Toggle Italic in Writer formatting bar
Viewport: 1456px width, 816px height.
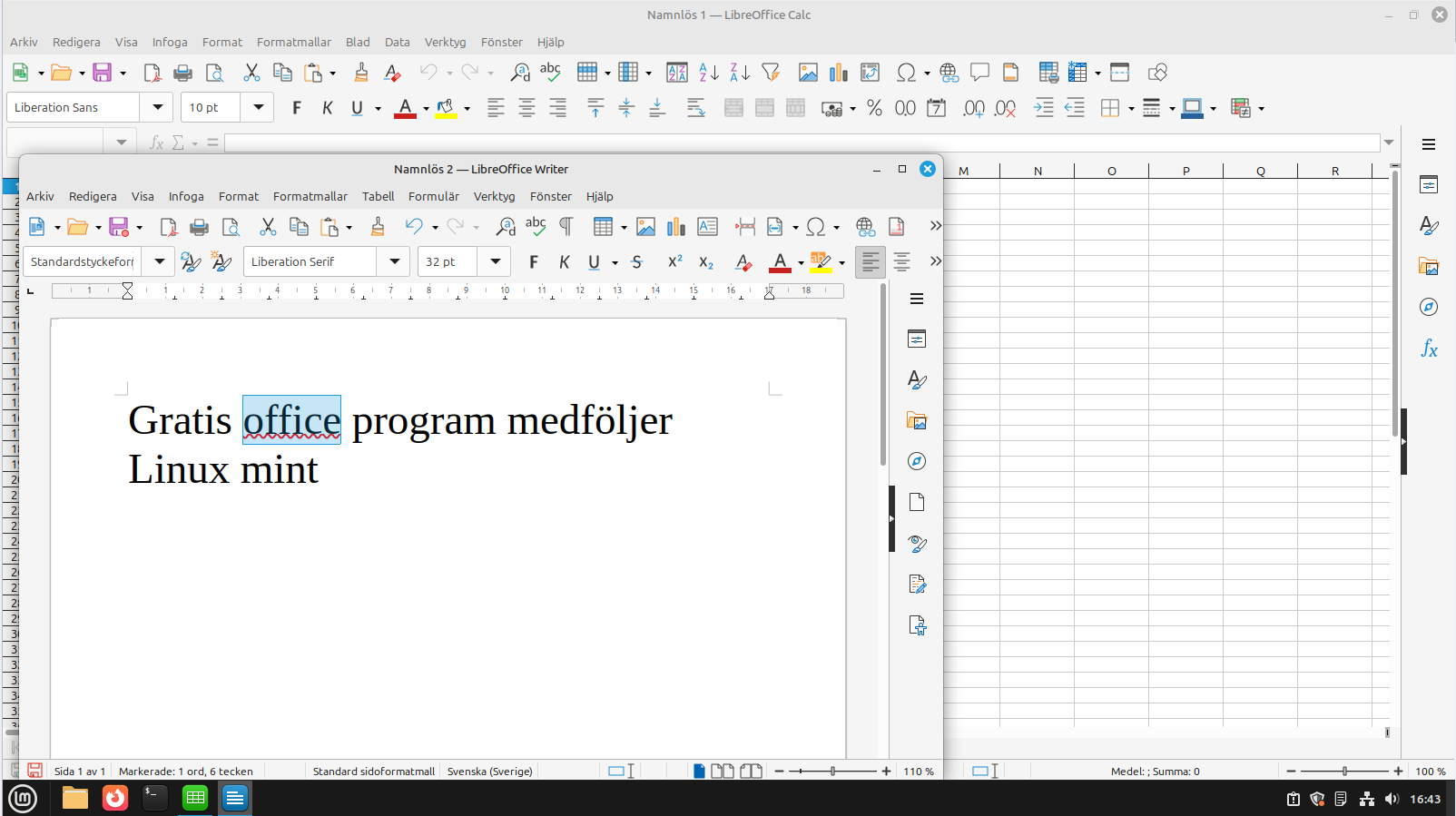[x=565, y=262]
